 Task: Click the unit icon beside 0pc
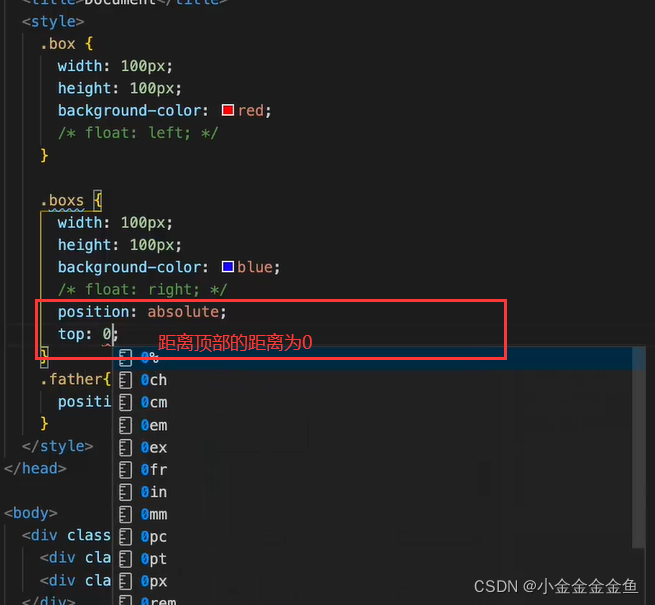point(125,537)
